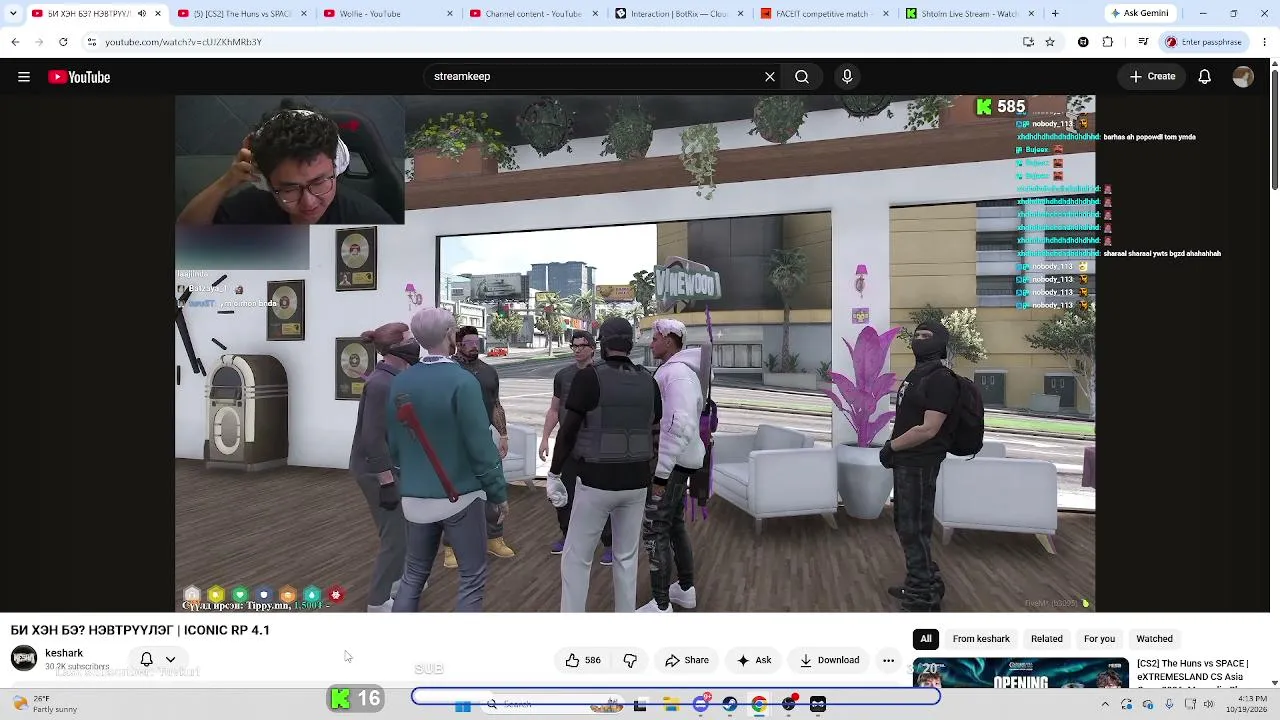The width and height of the screenshot is (1280, 720).
Task: Click the video player to pause
Action: [x=635, y=353]
